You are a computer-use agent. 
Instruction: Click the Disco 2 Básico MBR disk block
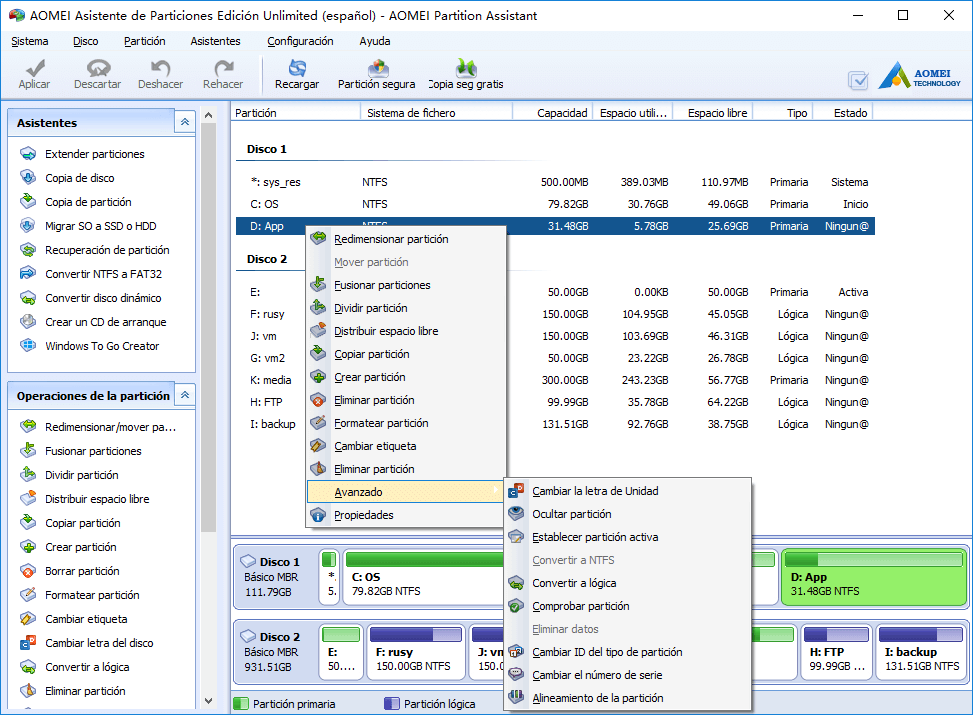tap(274, 652)
